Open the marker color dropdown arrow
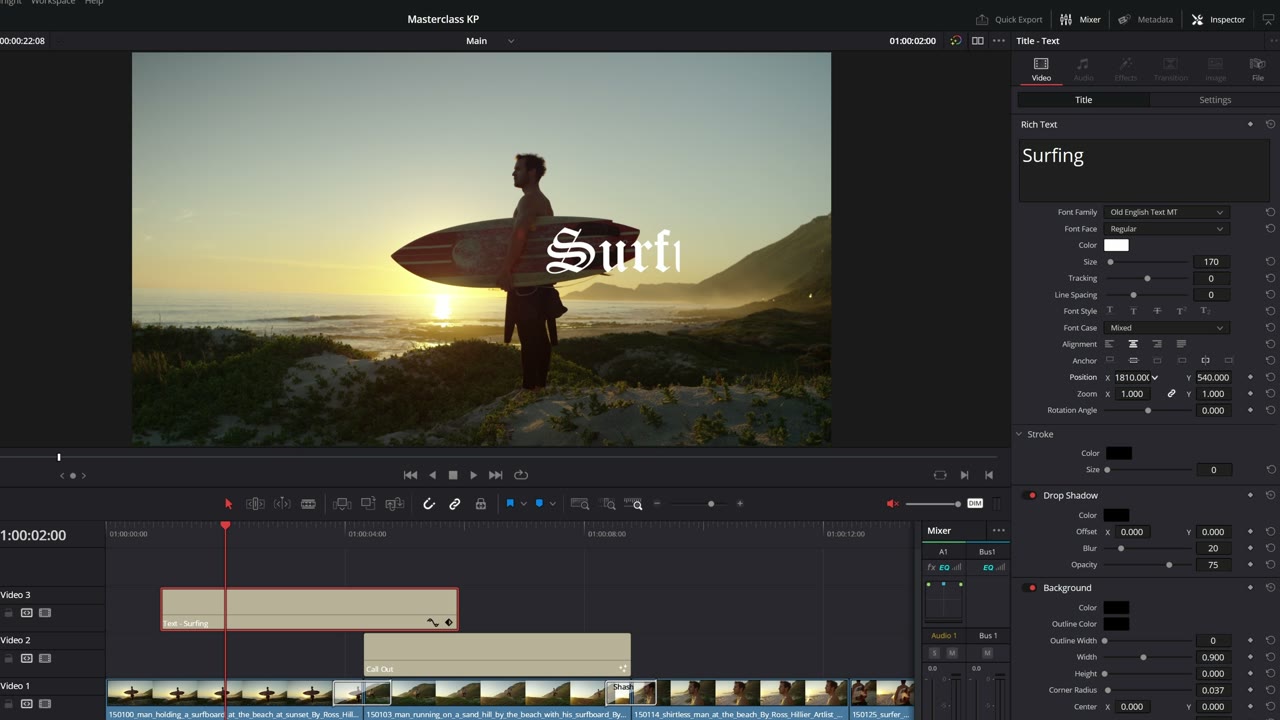This screenshot has height=720, width=1280. [x=552, y=504]
